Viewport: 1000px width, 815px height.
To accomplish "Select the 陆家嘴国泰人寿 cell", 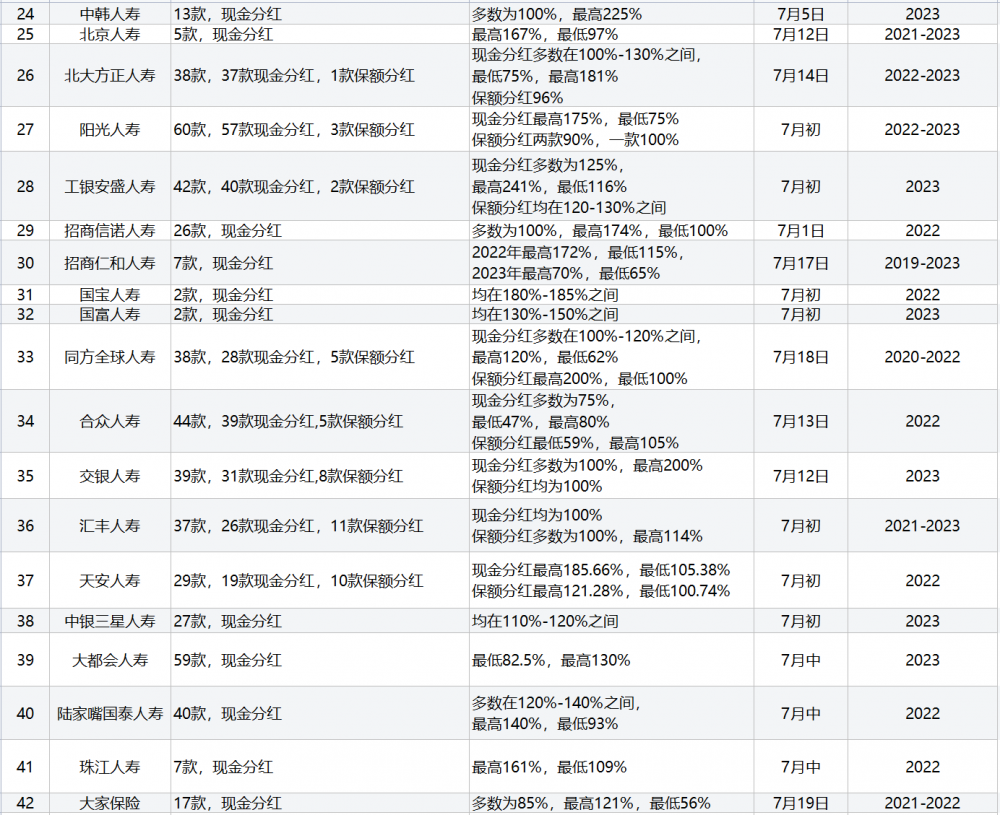I will pos(110,713).
